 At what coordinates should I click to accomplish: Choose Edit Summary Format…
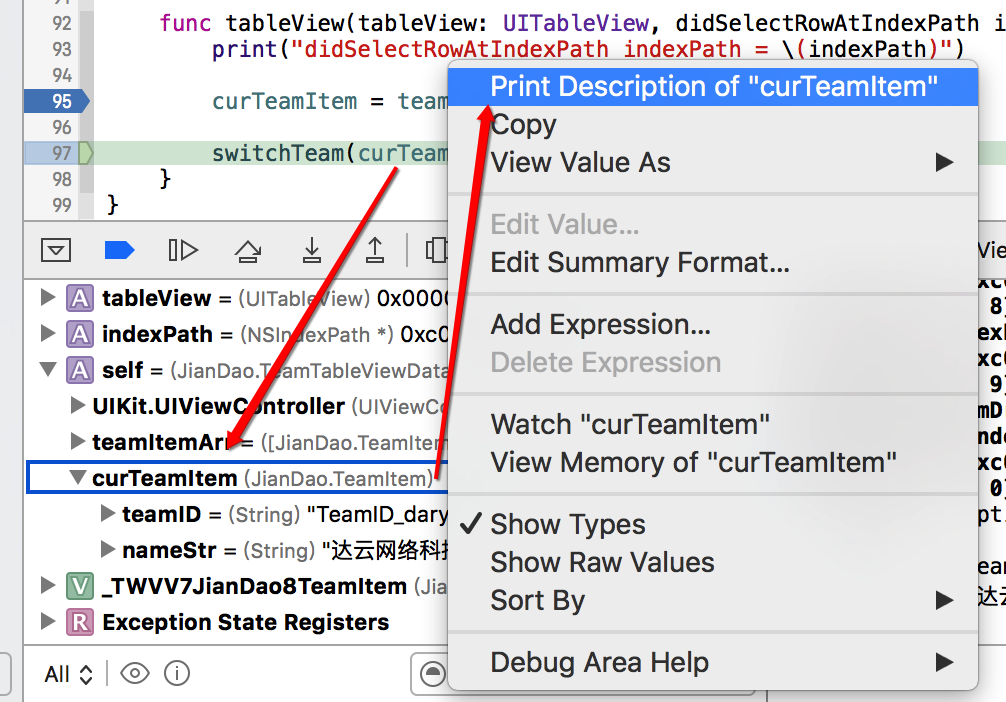click(x=713, y=262)
